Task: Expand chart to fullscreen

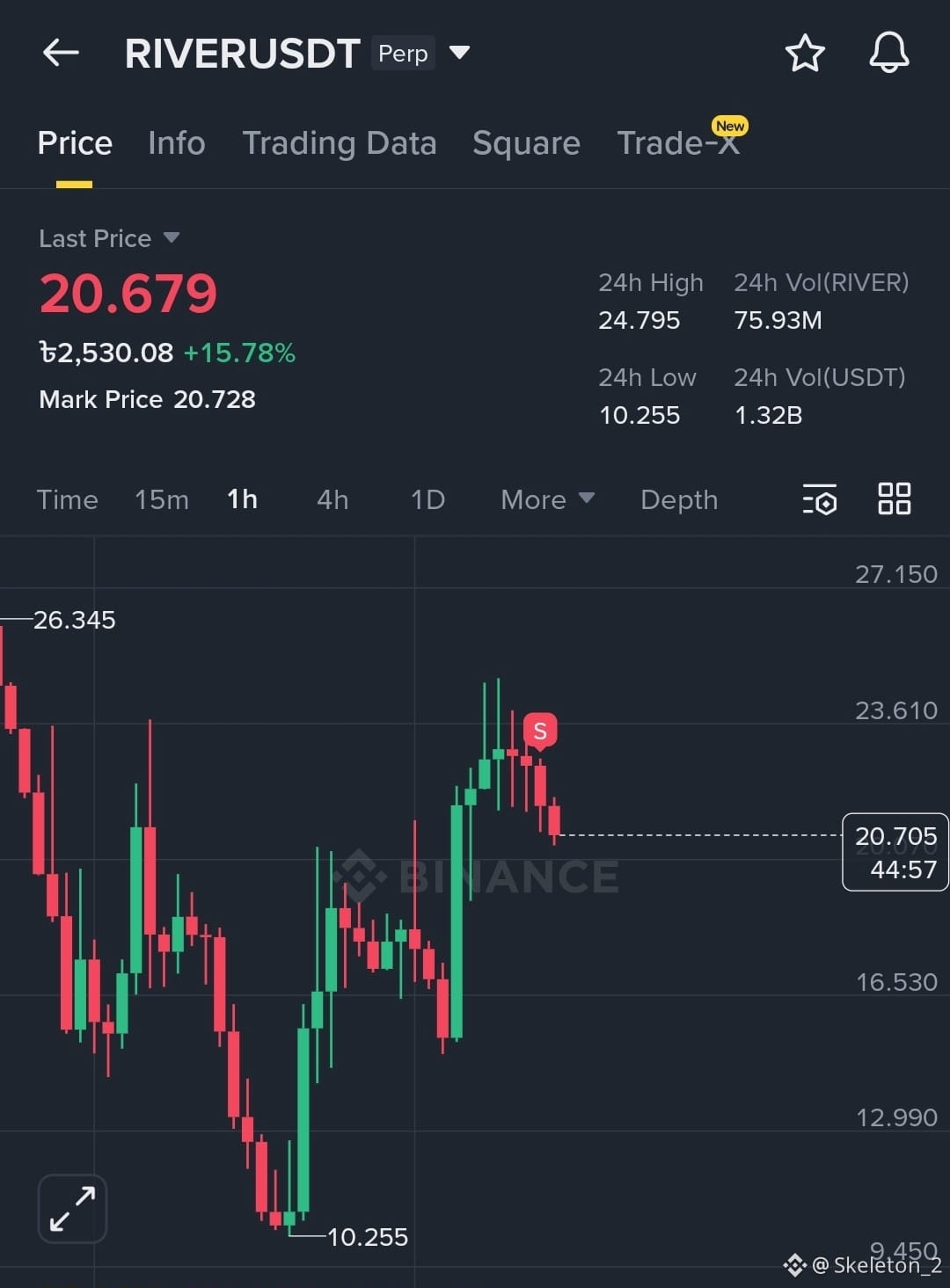Action: click(72, 1208)
